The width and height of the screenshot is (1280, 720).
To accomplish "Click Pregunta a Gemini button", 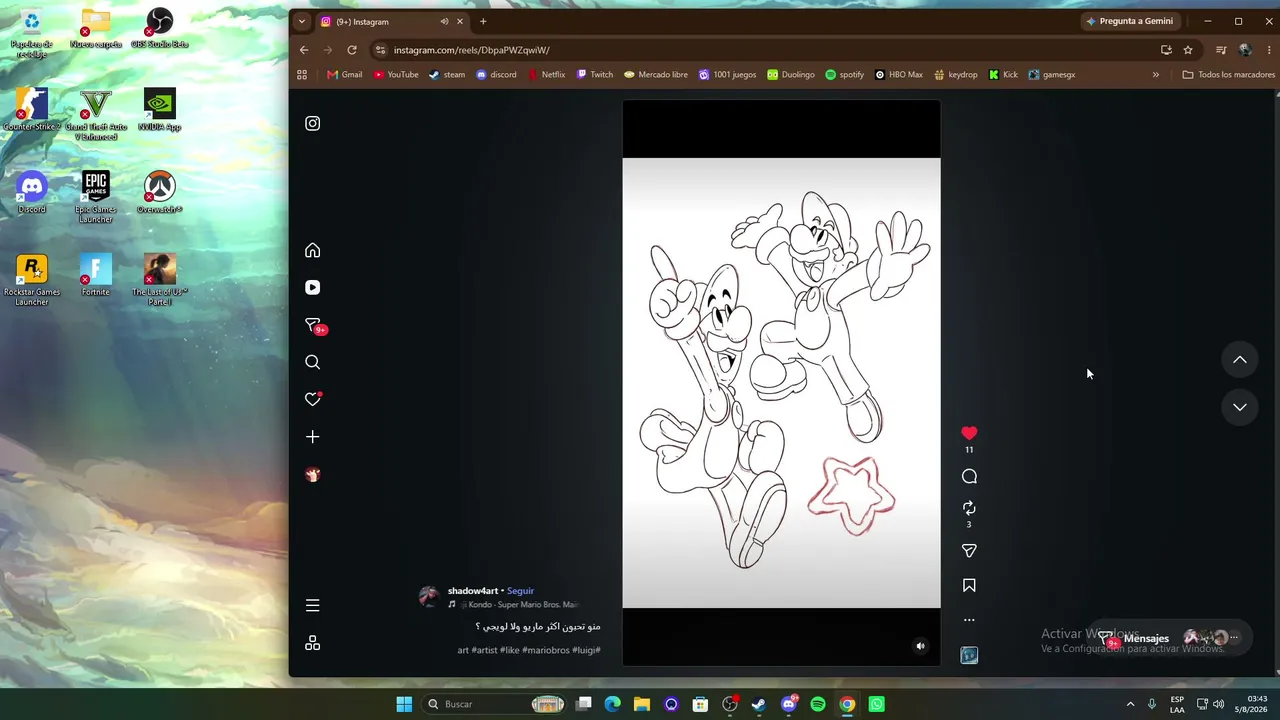I will click(1130, 21).
